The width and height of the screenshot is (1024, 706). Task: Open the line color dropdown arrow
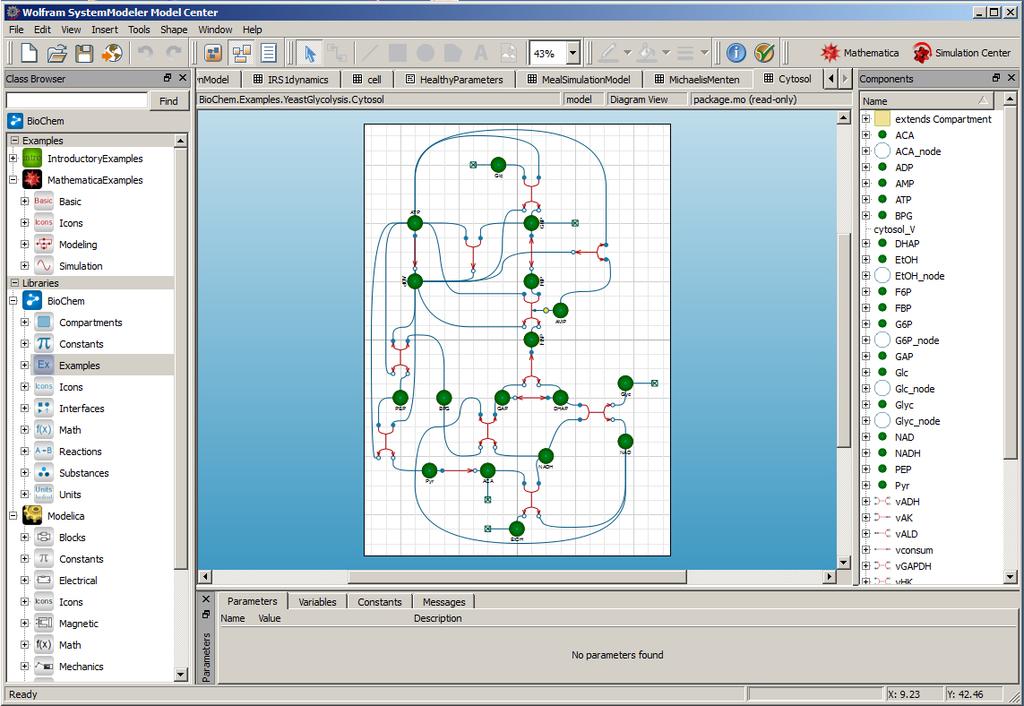627,53
